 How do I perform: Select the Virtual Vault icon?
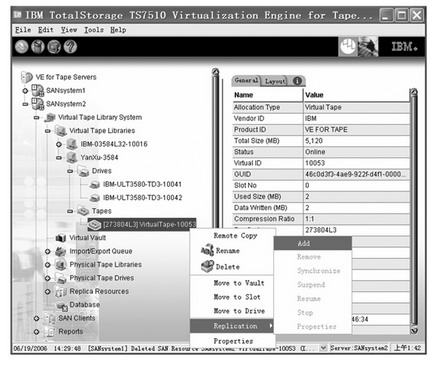tap(61, 238)
